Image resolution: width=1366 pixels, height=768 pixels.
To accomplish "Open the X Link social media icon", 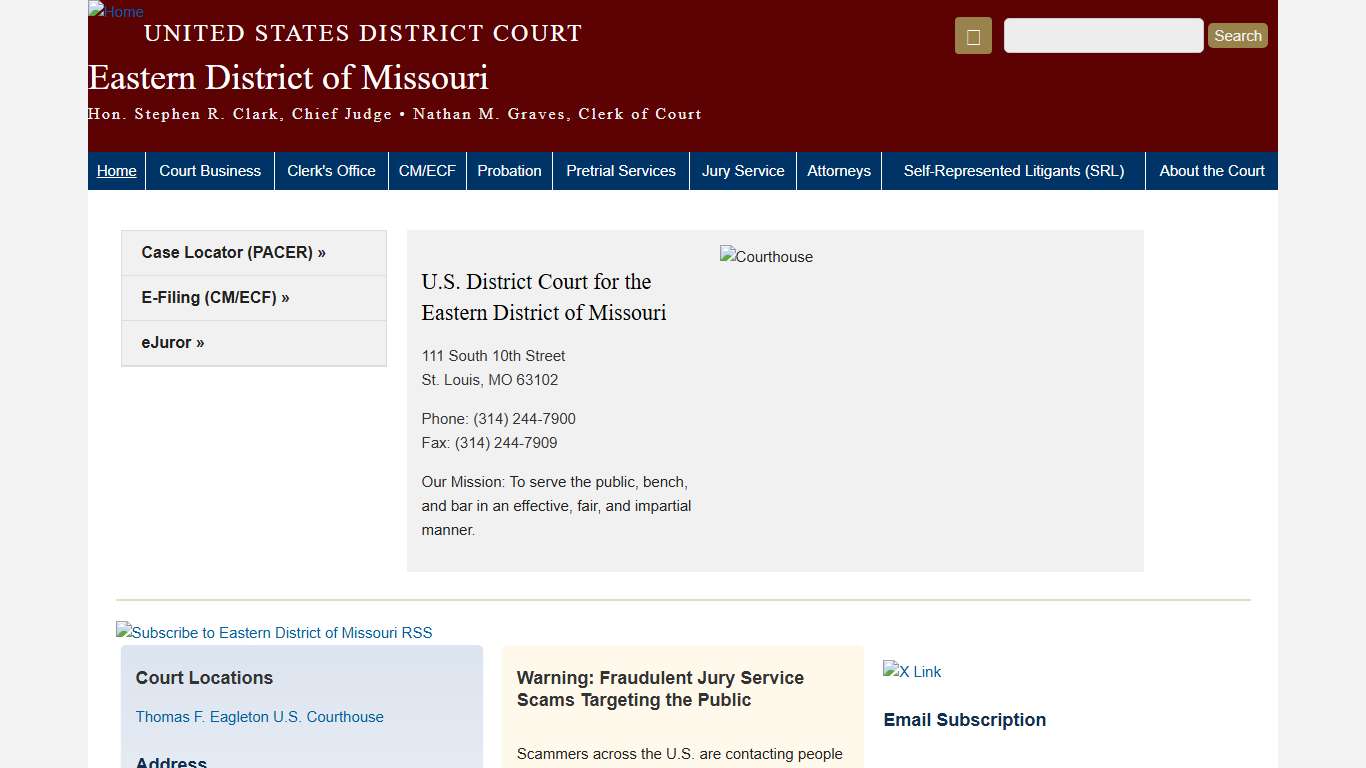I will (911, 671).
